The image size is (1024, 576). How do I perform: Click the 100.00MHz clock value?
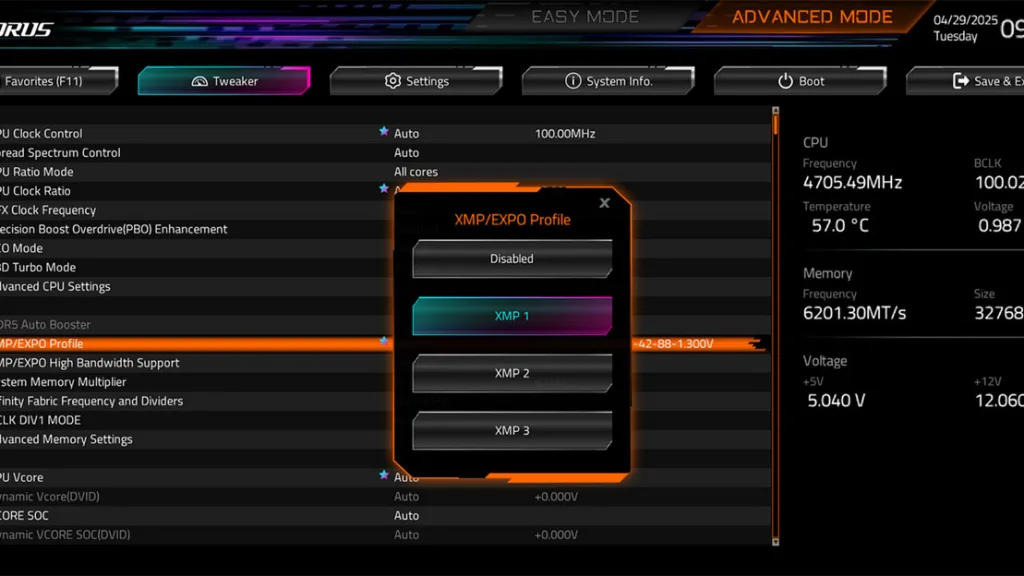click(565, 133)
